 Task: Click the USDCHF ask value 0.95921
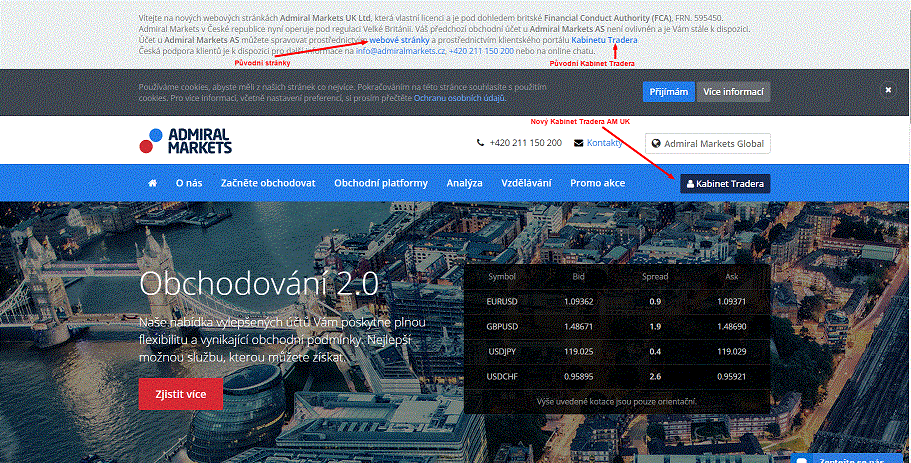(731, 376)
